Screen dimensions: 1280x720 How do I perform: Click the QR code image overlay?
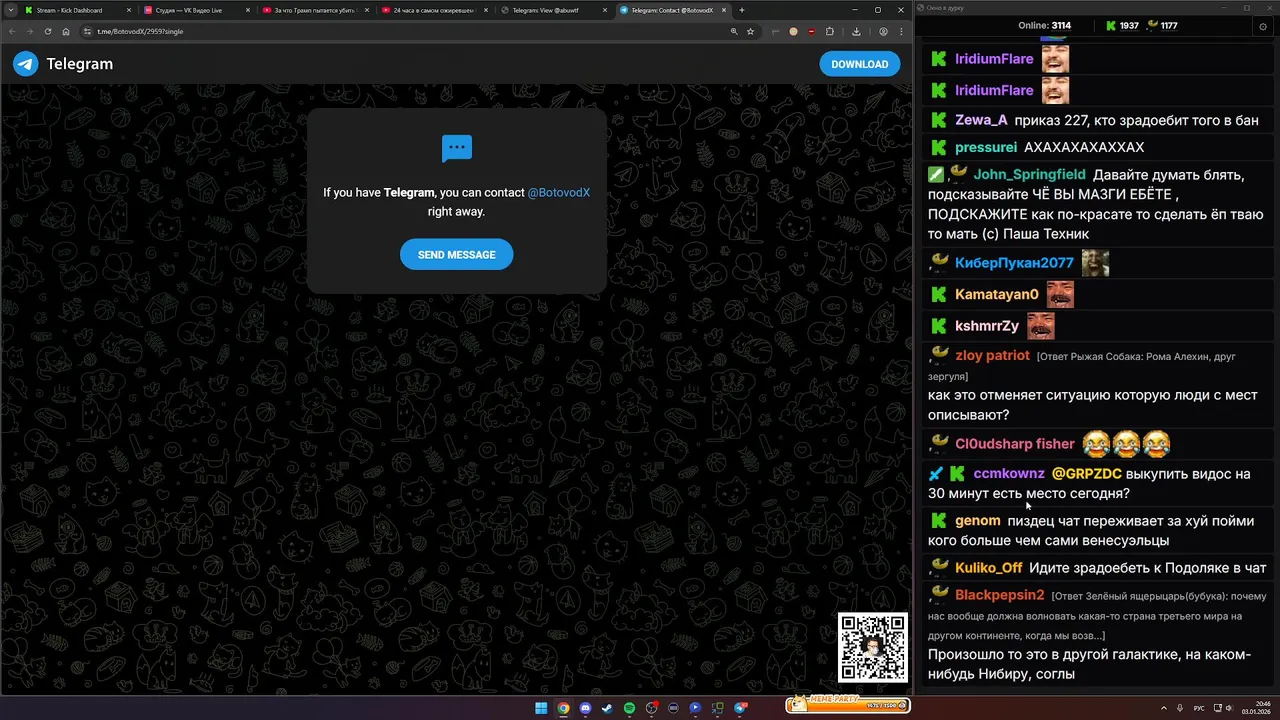pos(873,647)
